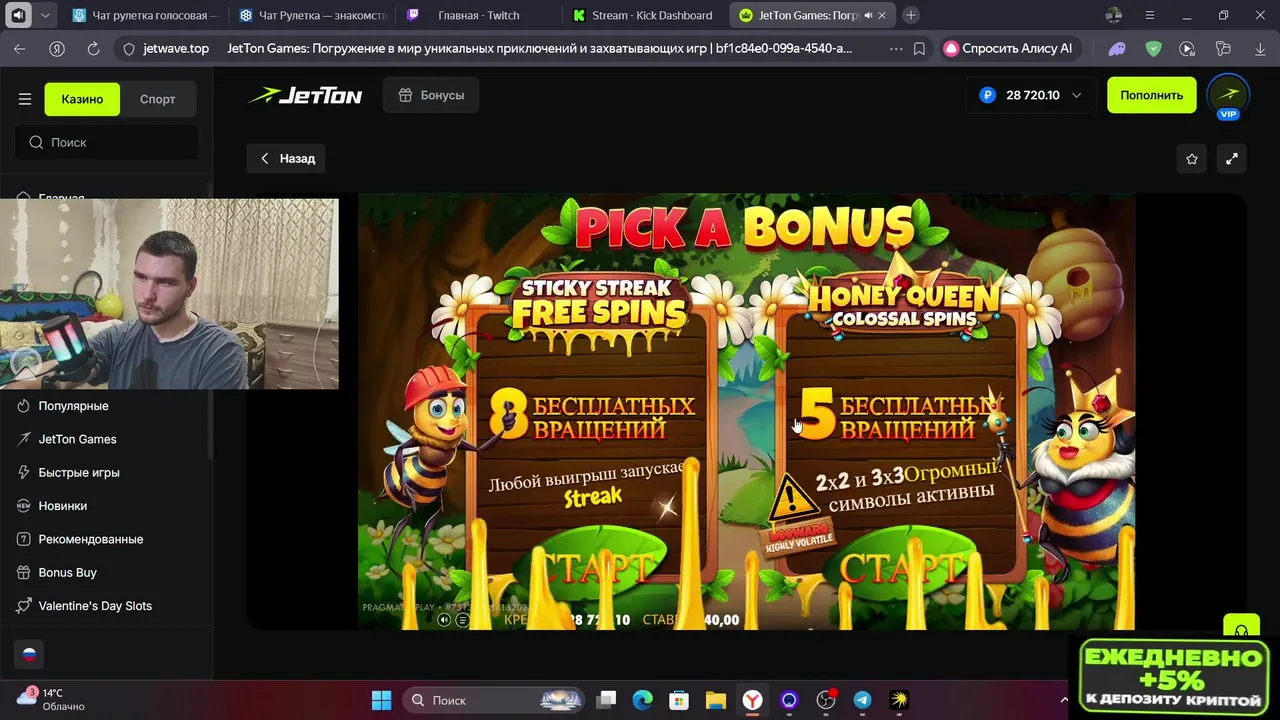This screenshot has height=720, width=1280.
Task: Show hidden system tray icons
Action: pyautogui.click(x=1064, y=700)
